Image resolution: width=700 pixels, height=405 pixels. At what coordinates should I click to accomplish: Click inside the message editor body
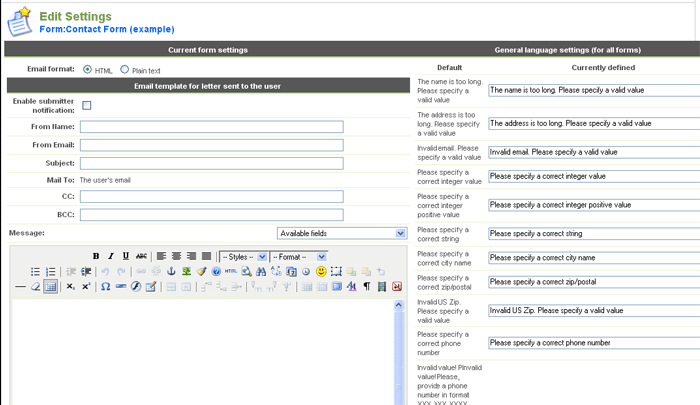tap(203, 352)
